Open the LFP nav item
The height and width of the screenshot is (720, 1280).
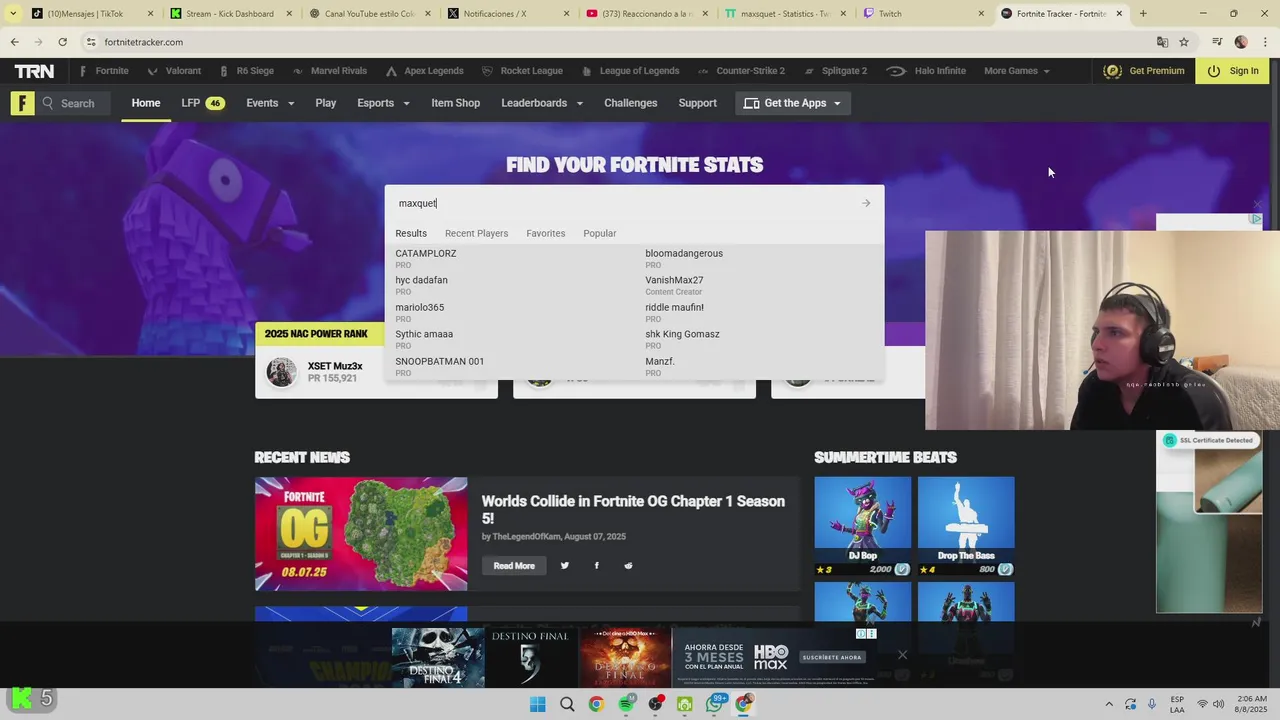[202, 103]
